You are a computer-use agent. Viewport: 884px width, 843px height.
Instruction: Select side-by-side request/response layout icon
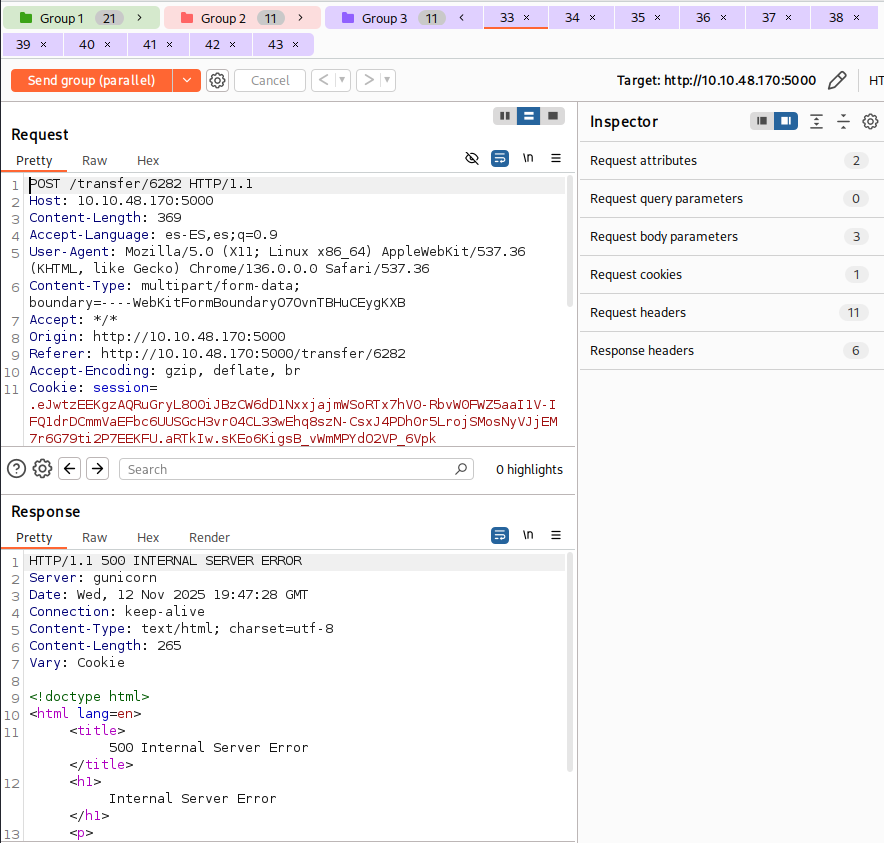tap(505, 116)
